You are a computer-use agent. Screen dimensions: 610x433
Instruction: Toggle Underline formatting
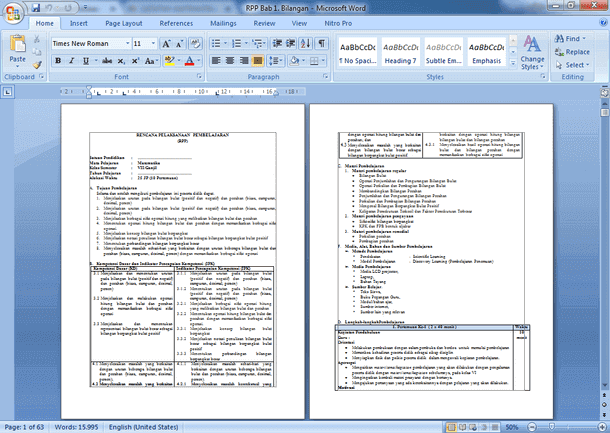[x=86, y=61]
